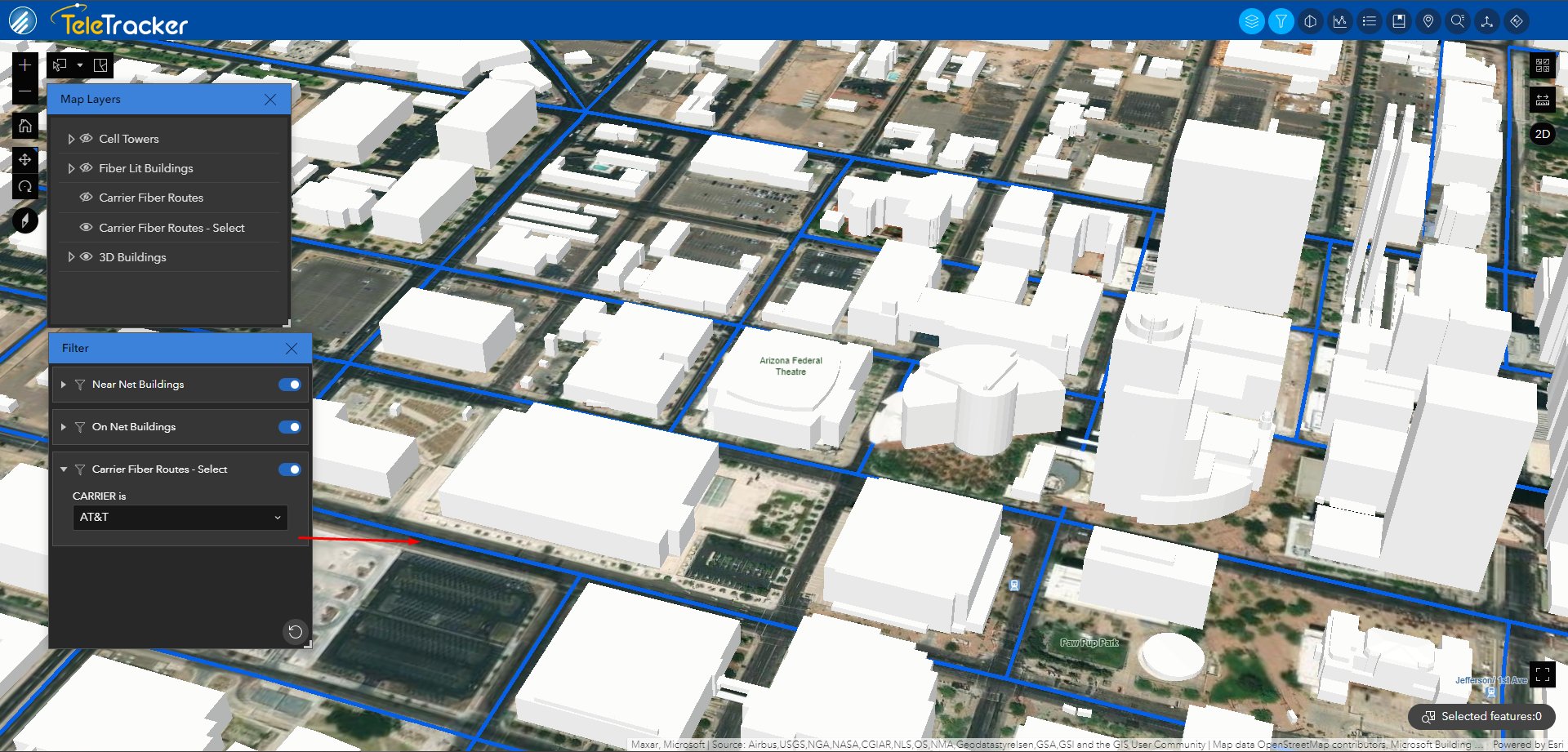Image resolution: width=1568 pixels, height=752 pixels.
Task: Hide the Carrier Fiber Routes - Select layer
Action: pyautogui.click(x=86, y=228)
